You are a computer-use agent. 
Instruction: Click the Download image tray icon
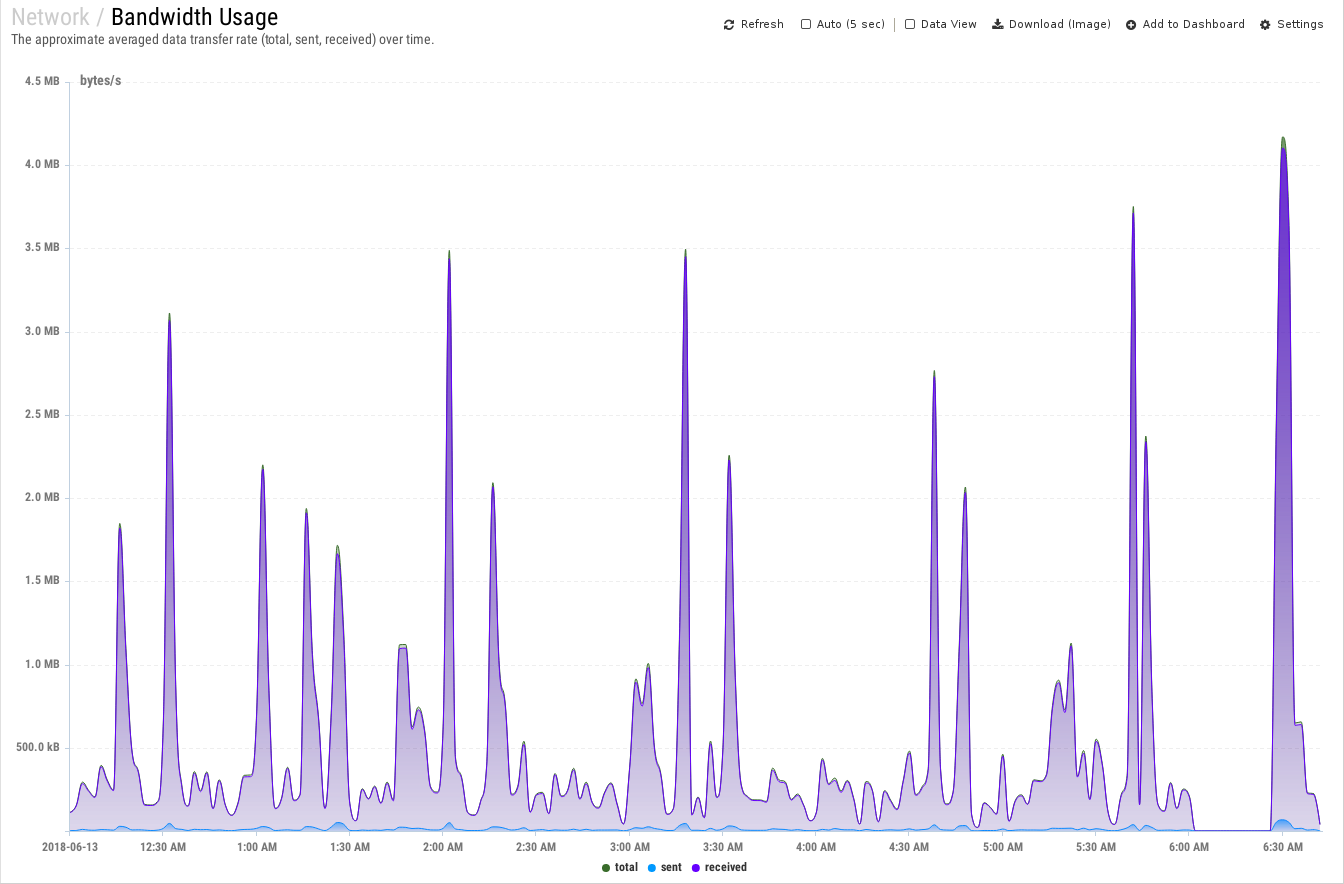[x=997, y=24]
